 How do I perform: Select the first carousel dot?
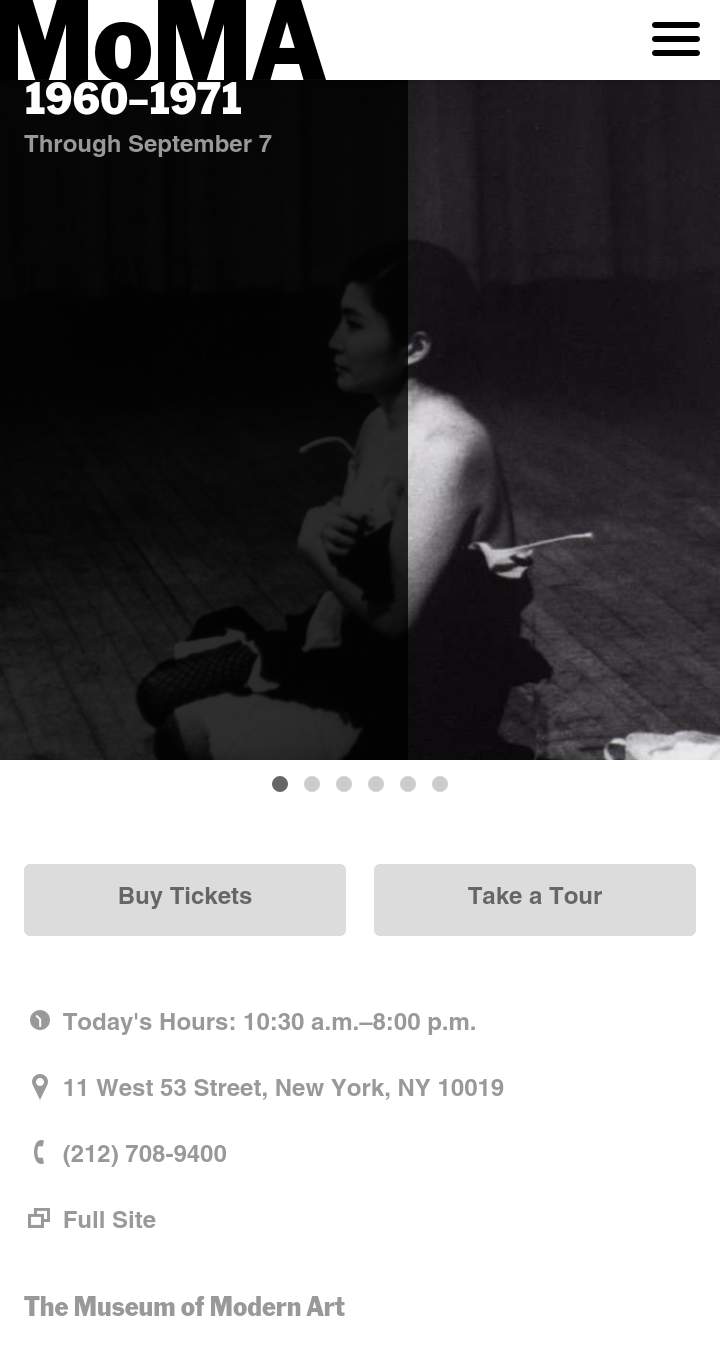pos(280,784)
